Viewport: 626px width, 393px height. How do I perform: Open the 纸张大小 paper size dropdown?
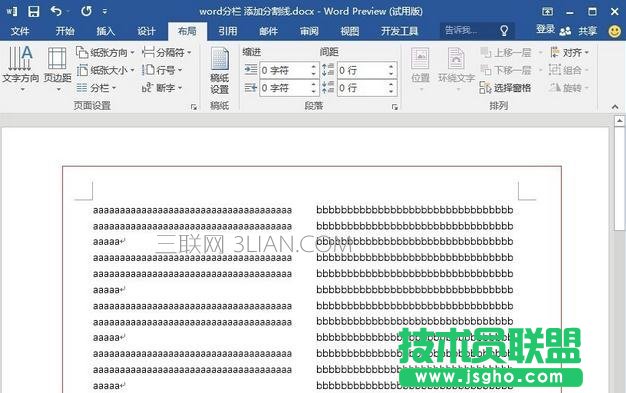[x=105, y=70]
